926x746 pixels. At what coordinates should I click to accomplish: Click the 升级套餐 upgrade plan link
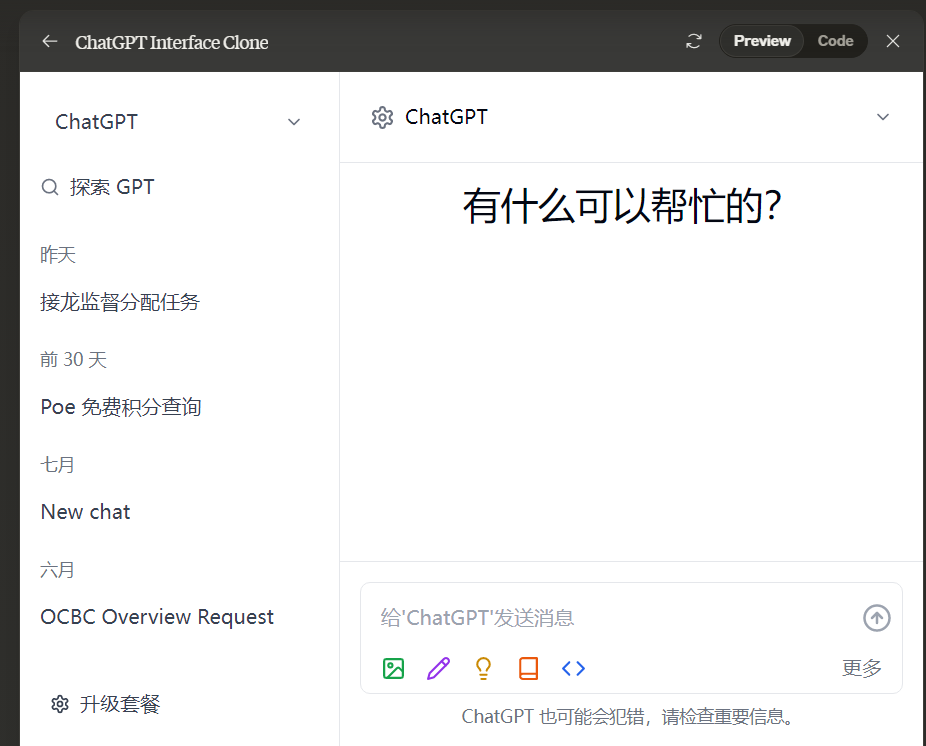[x=120, y=704]
